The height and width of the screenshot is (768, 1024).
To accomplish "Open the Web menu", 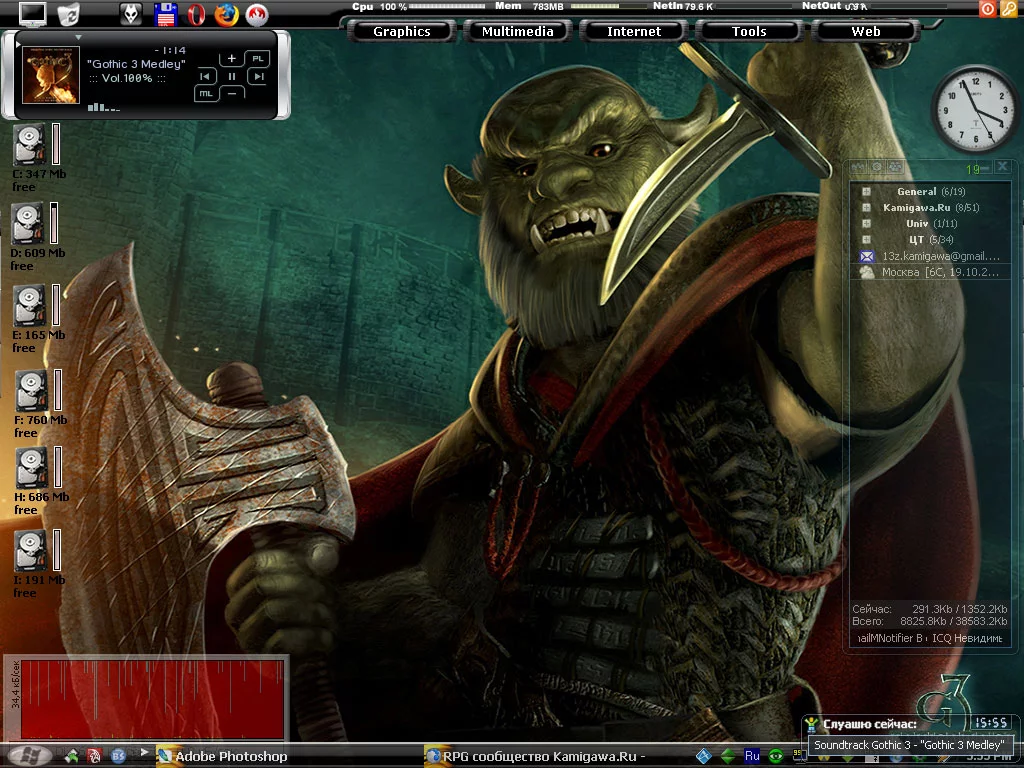I will point(865,31).
